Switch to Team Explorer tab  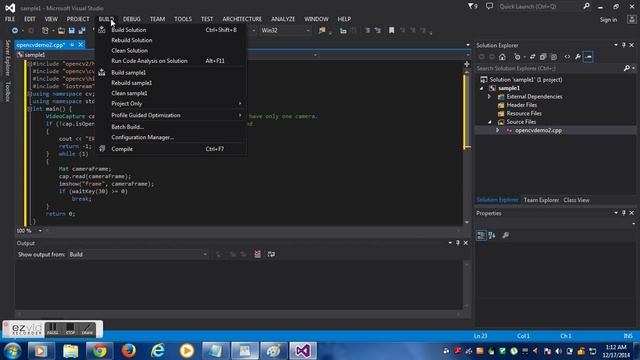click(541, 200)
